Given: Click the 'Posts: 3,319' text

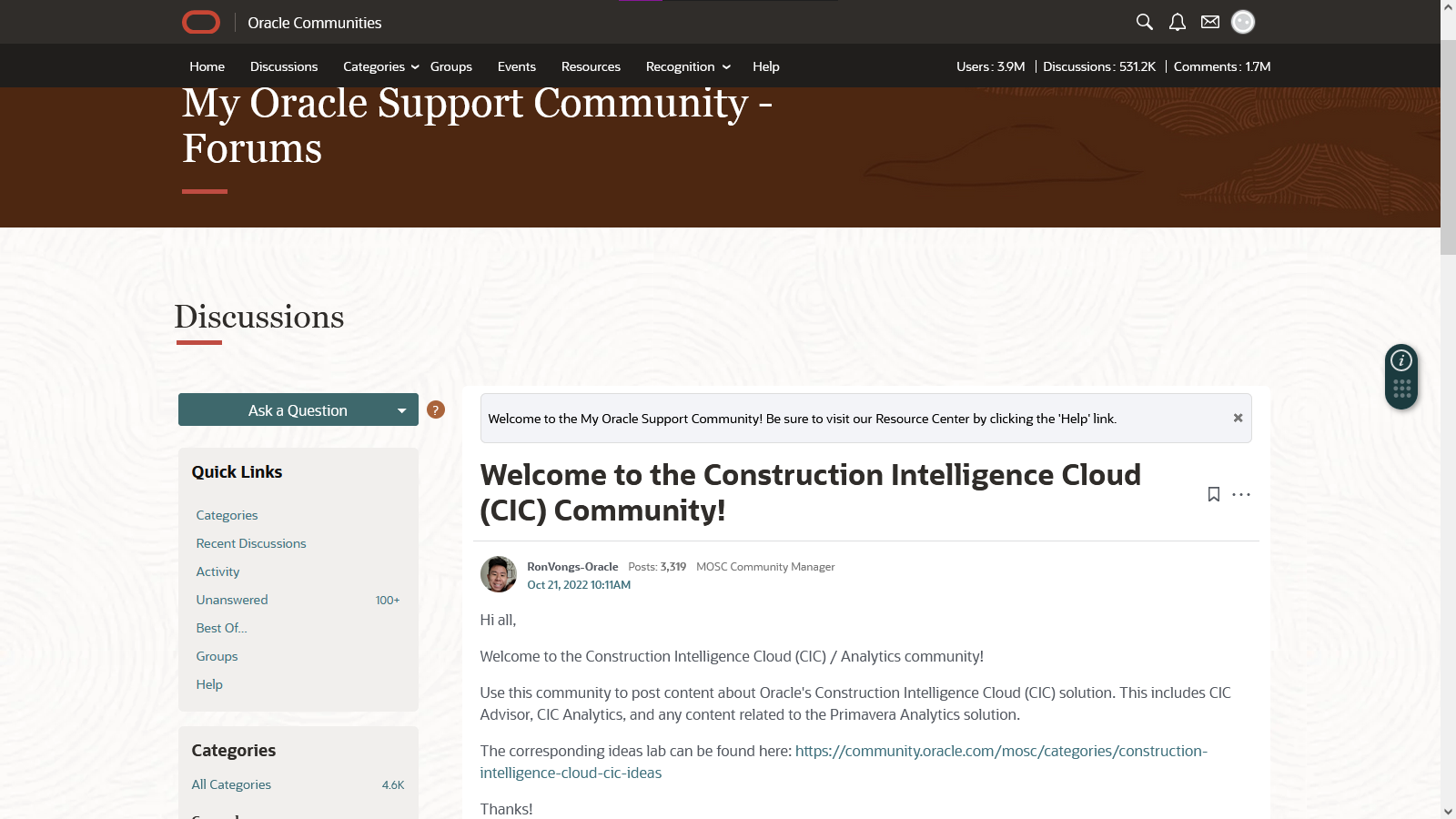Looking at the screenshot, I should (x=657, y=566).
